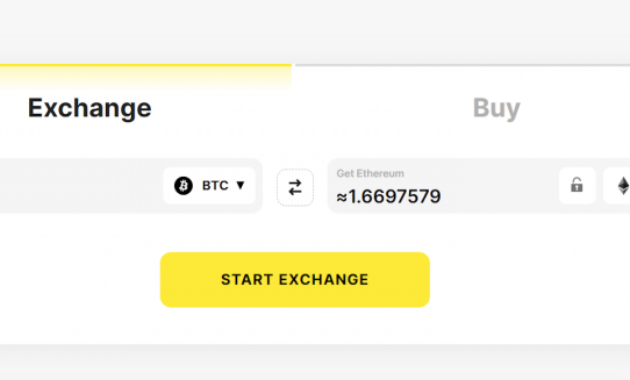This screenshot has height=380, width=630.
Task: Click the Get Ethereum field label
Action: pos(370,174)
